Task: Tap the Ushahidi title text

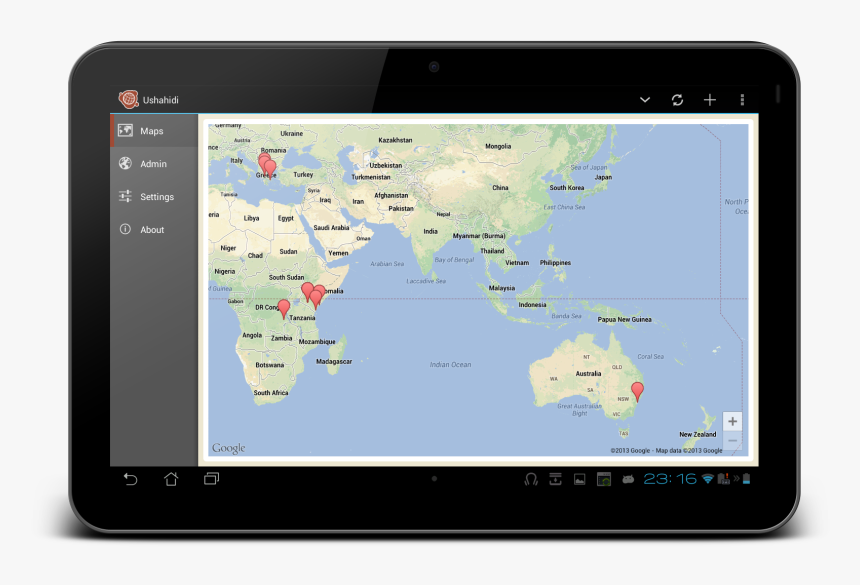Action: click(x=161, y=100)
